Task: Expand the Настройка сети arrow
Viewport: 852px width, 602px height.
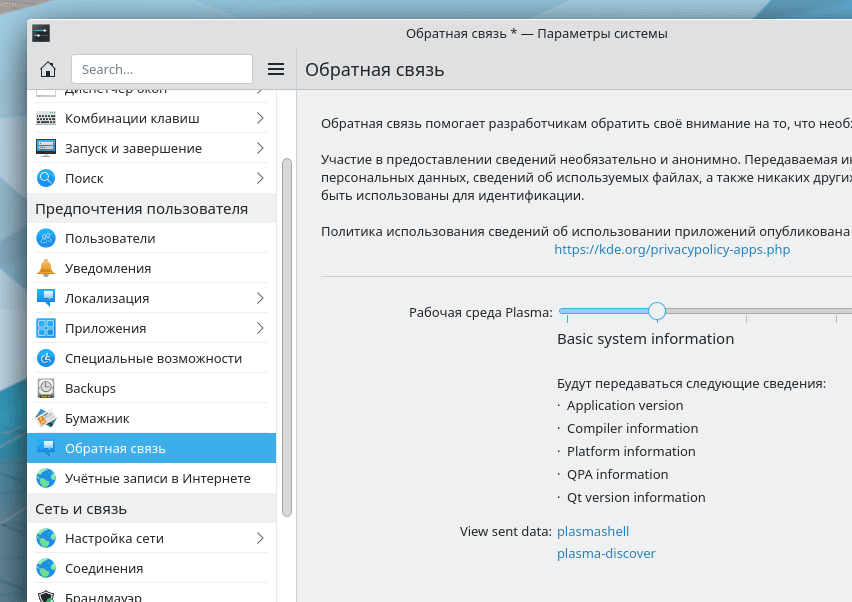Action: pyautogui.click(x=260, y=538)
